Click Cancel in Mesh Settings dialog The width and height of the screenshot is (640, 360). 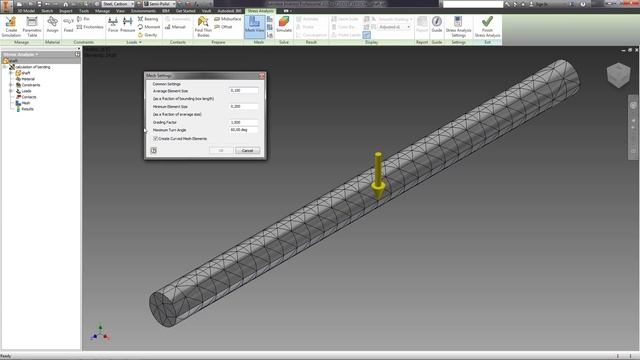coord(247,151)
